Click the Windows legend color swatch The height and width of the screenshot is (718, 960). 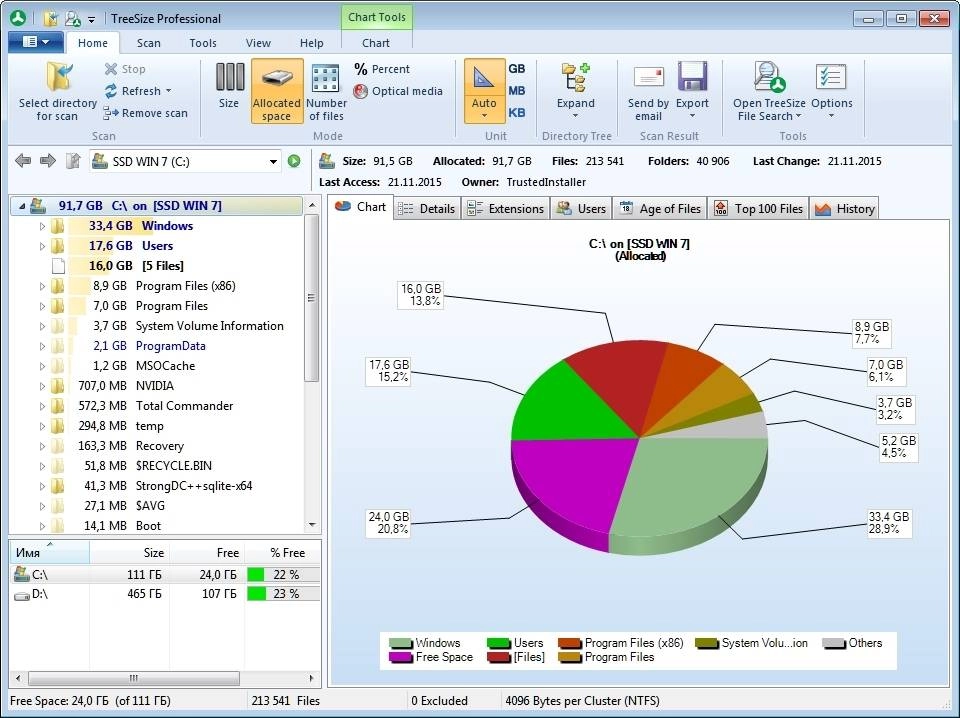click(400, 643)
